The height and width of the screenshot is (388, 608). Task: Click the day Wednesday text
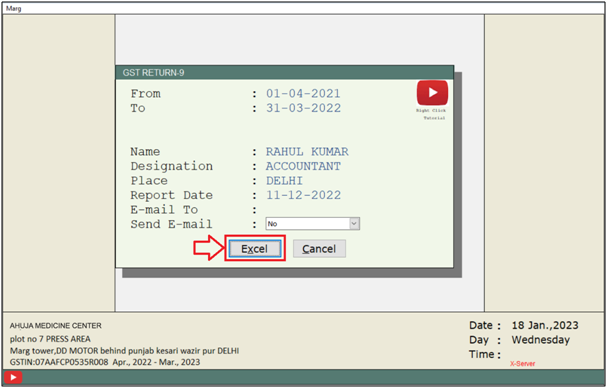[541, 340]
